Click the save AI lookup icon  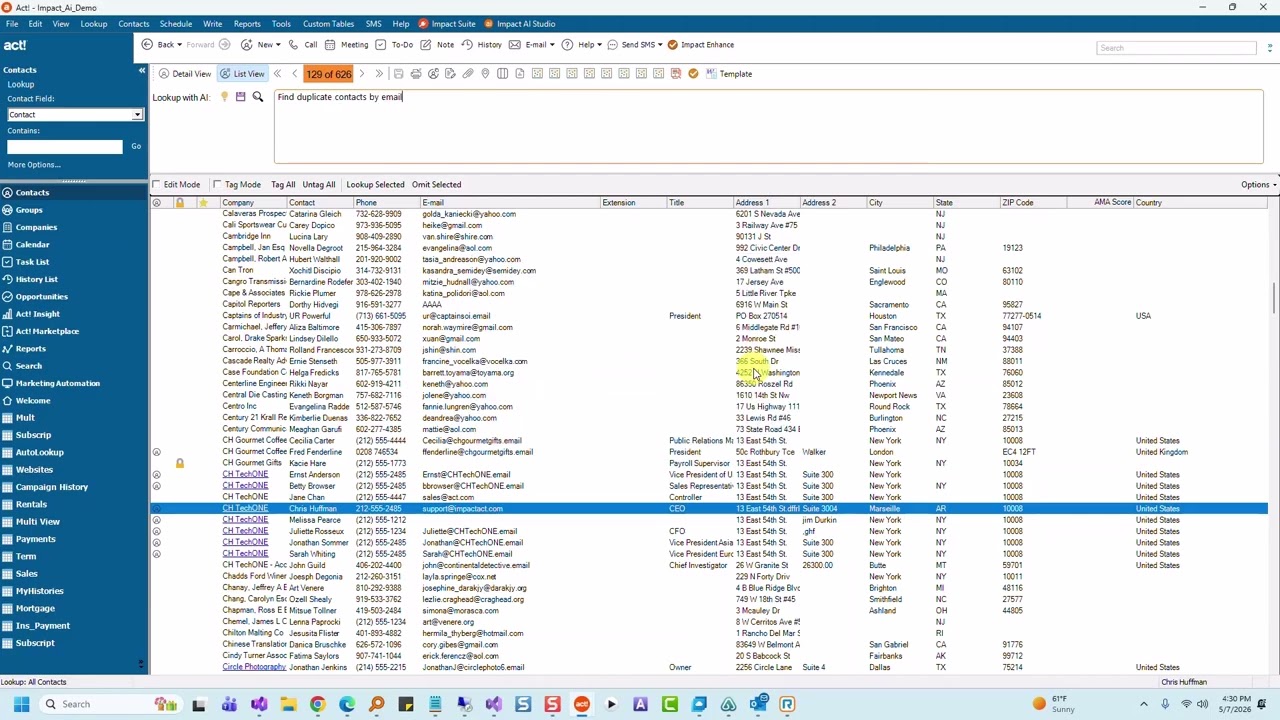pos(240,97)
